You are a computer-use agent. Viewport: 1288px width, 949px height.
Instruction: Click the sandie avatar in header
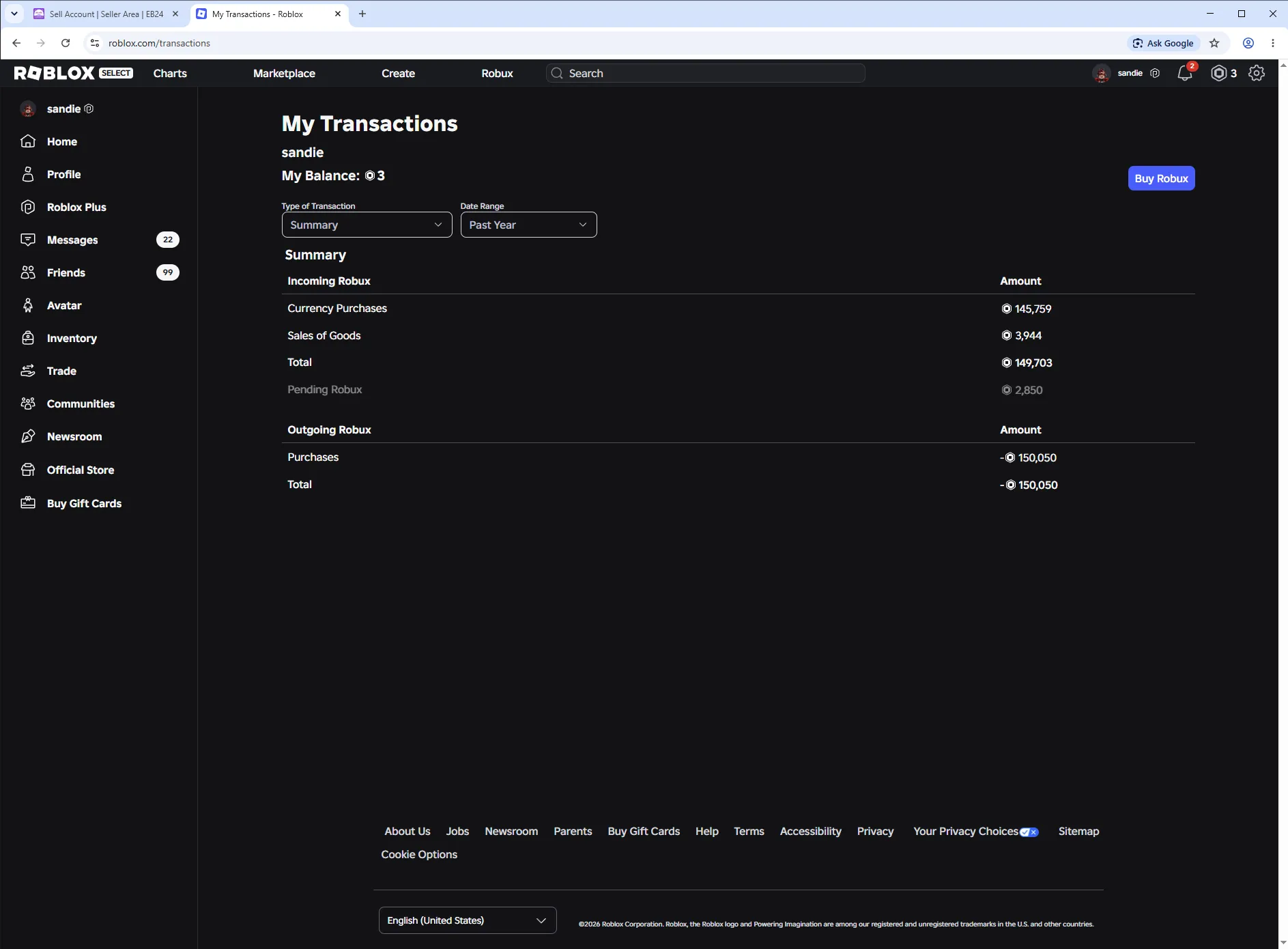pyautogui.click(x=1101, y=73)
